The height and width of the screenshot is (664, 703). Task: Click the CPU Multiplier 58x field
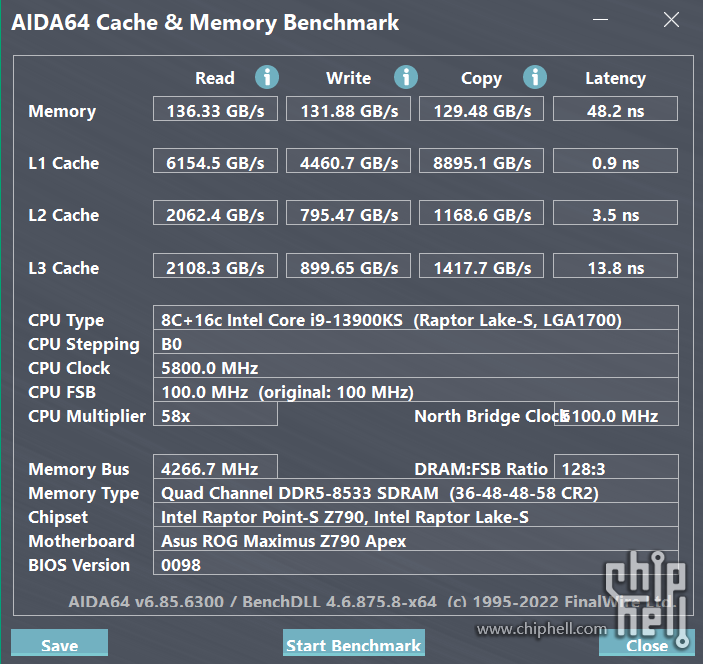(x=215, y=414)
